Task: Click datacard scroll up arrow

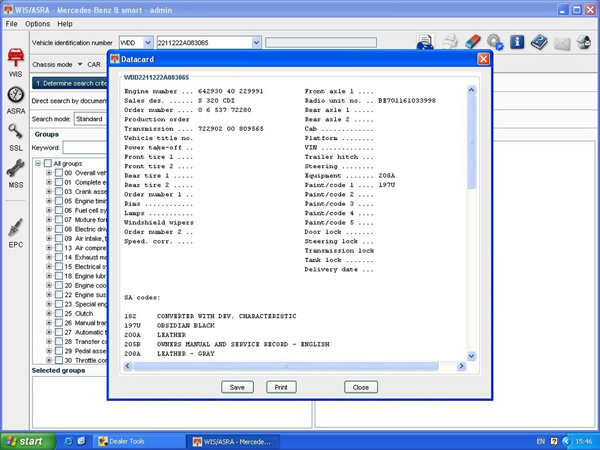Action: pos(471,90)
